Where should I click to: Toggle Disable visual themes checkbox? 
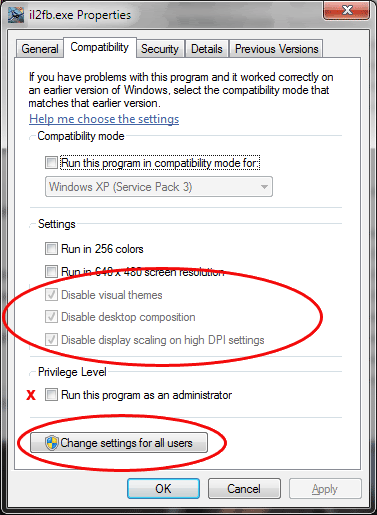click(51, 295)
